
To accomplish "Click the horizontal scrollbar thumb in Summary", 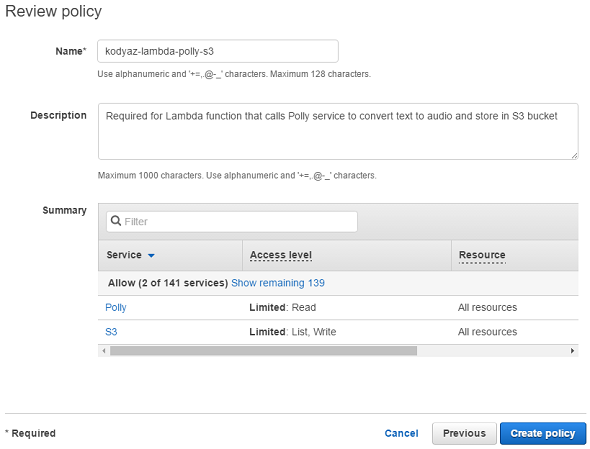I will click(263, 351).
